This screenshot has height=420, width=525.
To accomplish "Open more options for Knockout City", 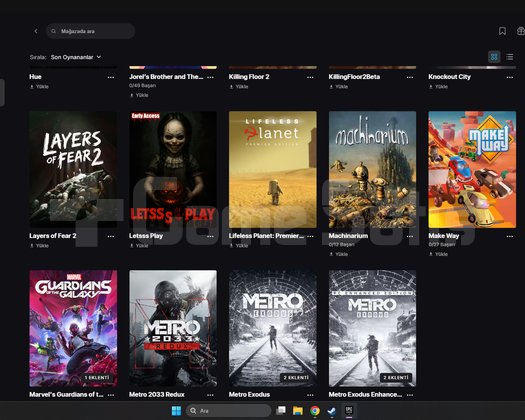I will pos(510,77).
